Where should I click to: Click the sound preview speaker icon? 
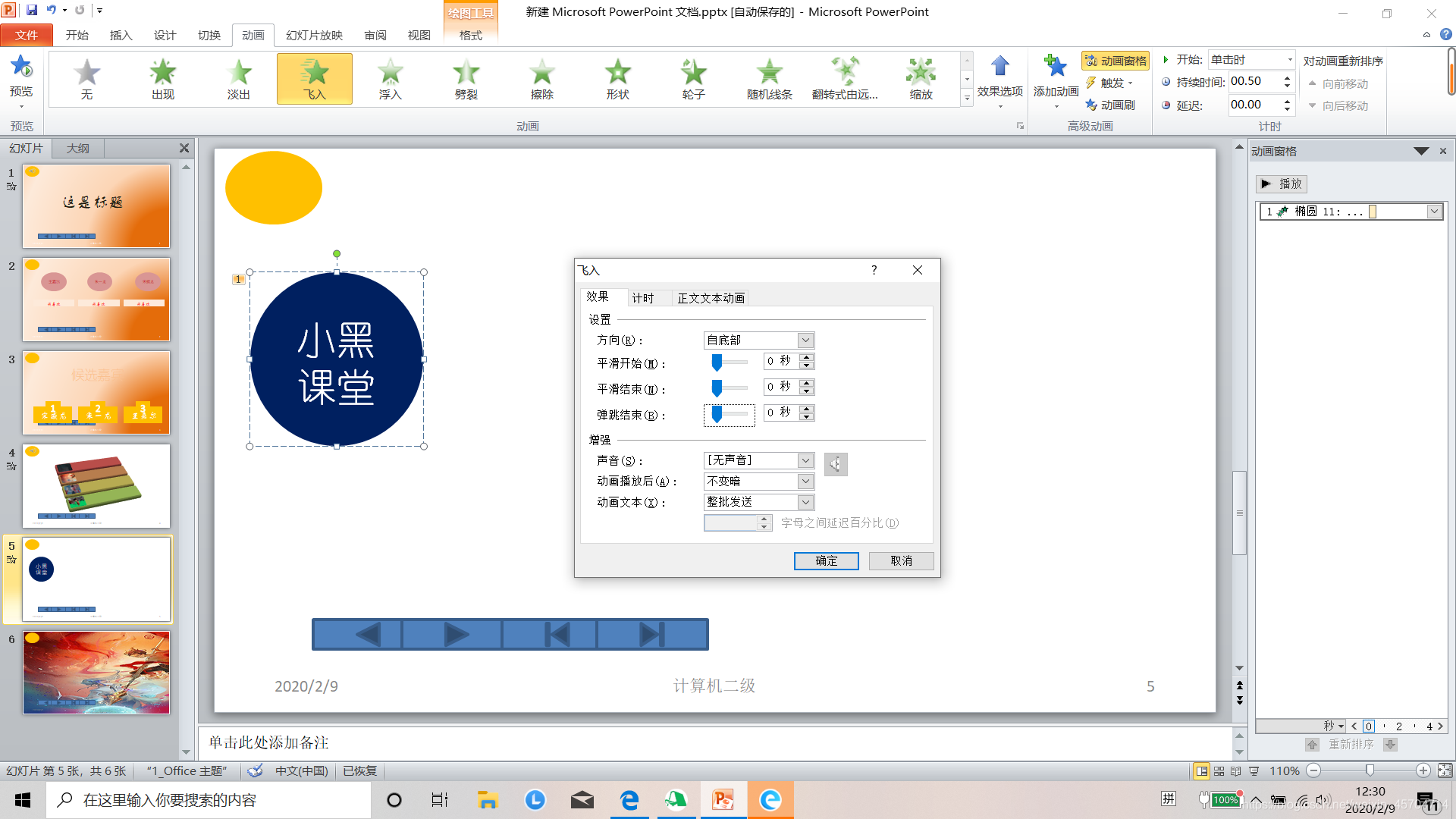pyautogui.click(x=835, y=464)
